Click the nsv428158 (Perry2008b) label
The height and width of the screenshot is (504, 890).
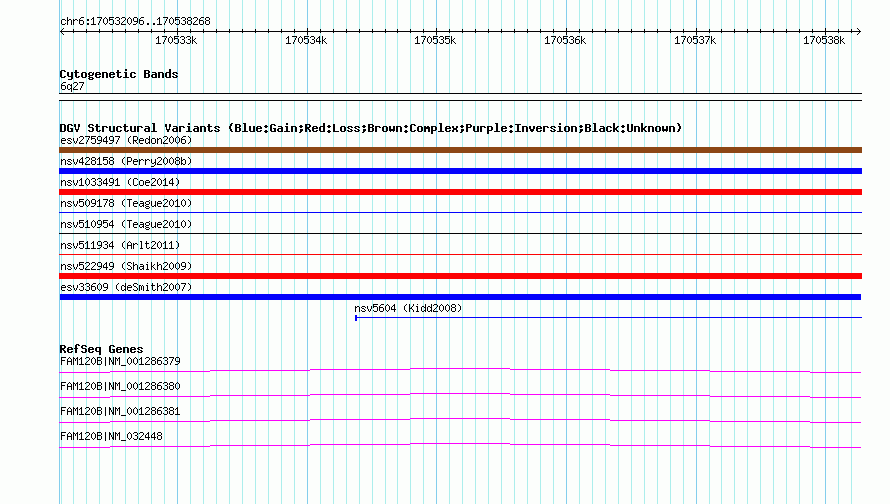(x=126, y=161)
